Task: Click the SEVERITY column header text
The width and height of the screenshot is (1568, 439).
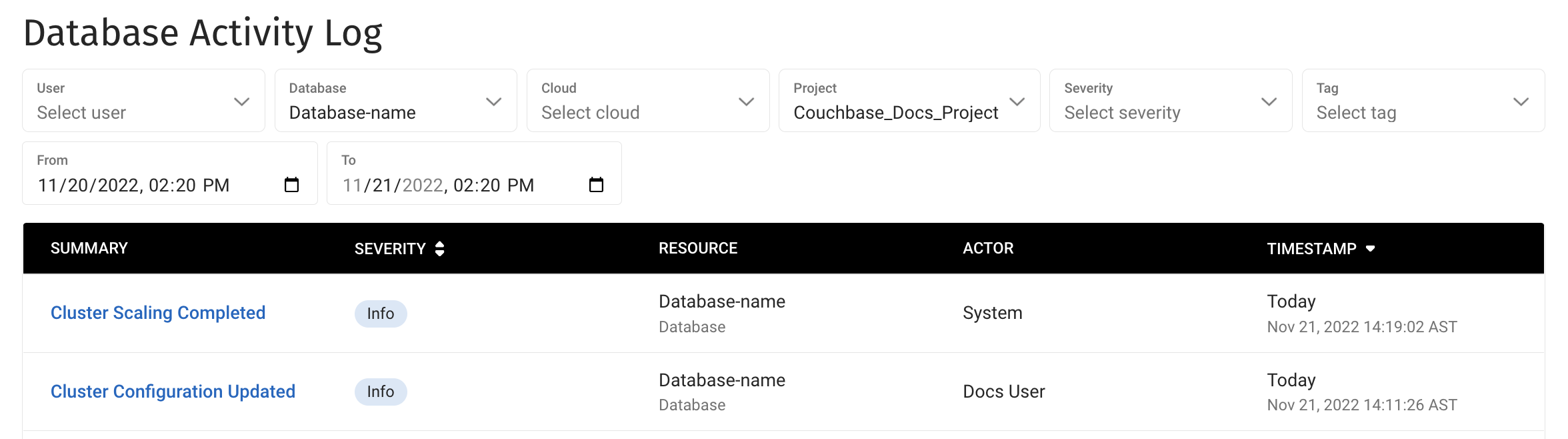Action: (390, 249)
